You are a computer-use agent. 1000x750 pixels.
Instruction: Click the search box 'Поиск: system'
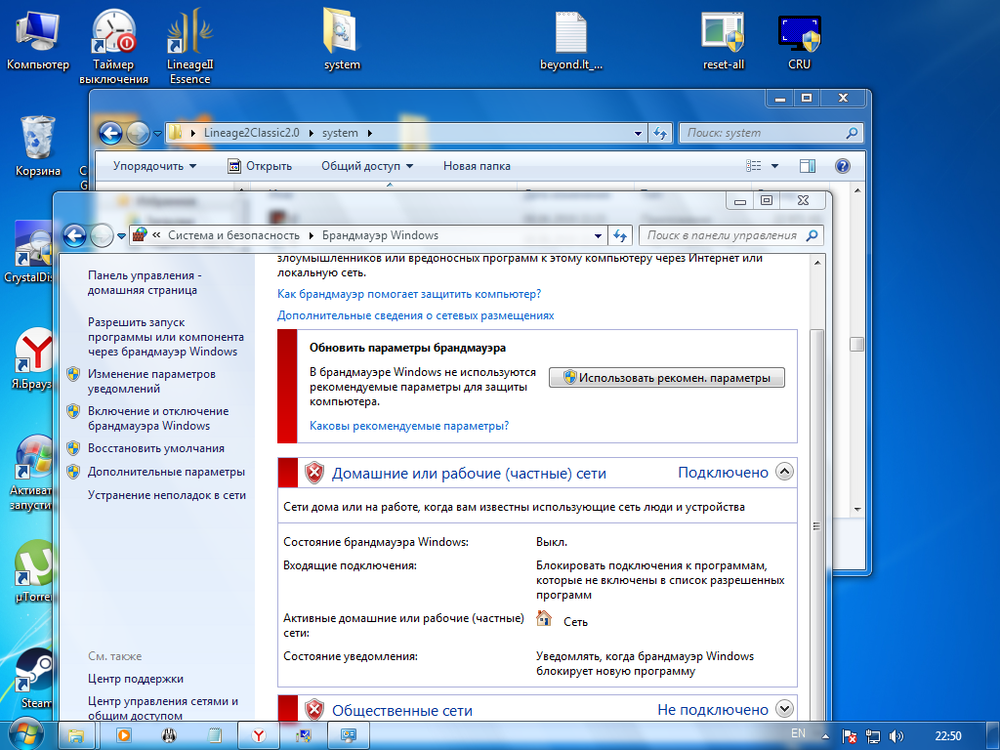pos(770,132)
